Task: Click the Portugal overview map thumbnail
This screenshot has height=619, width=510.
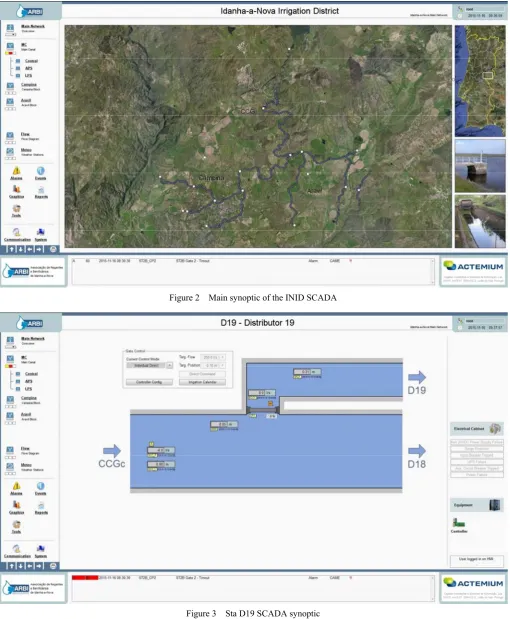Action: pos(480,81)
